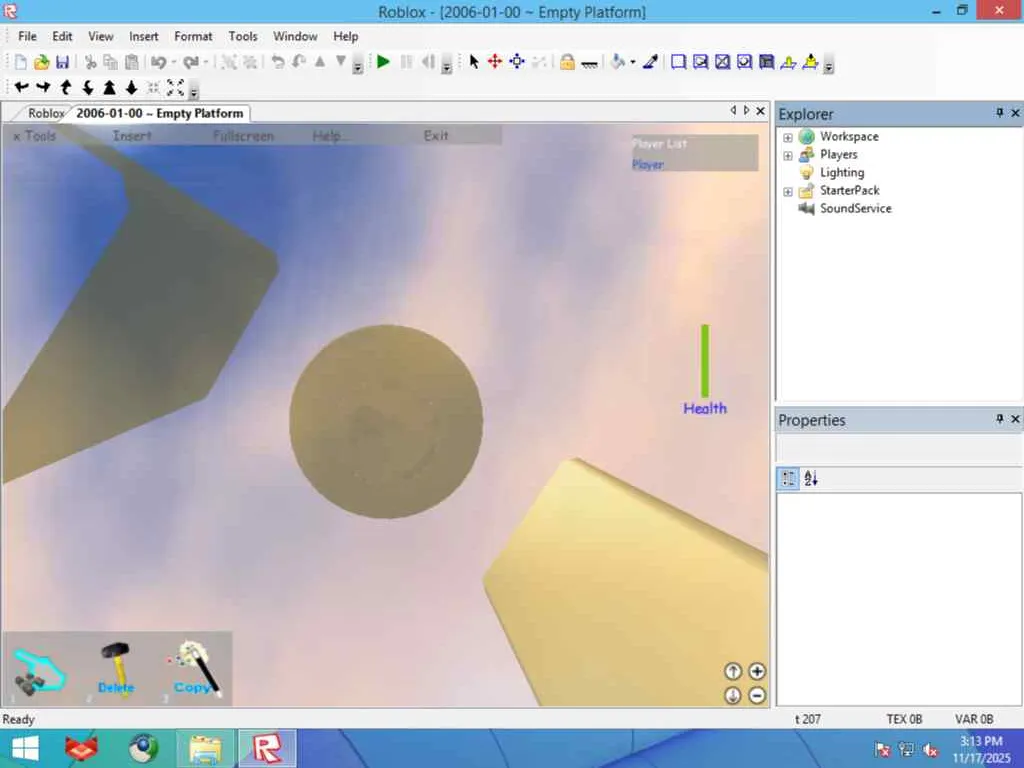Click Exit in the in-game menu
The width and height of the screenshot is (1024, 768).
(436, 136)
